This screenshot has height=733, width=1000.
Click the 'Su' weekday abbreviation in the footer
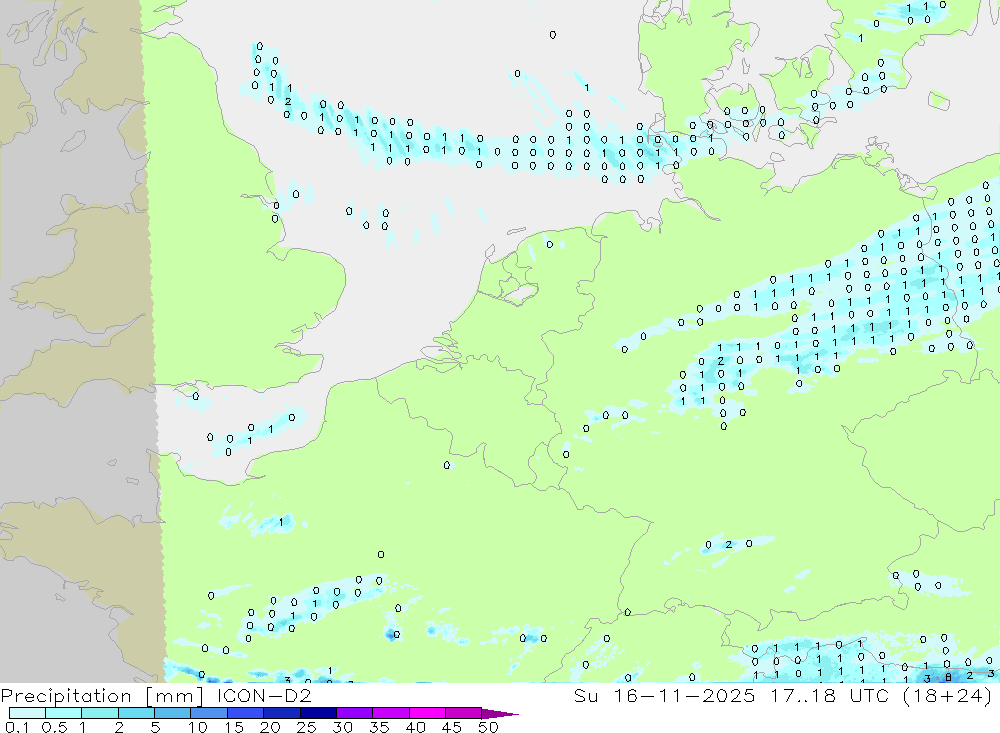(585, 695)
